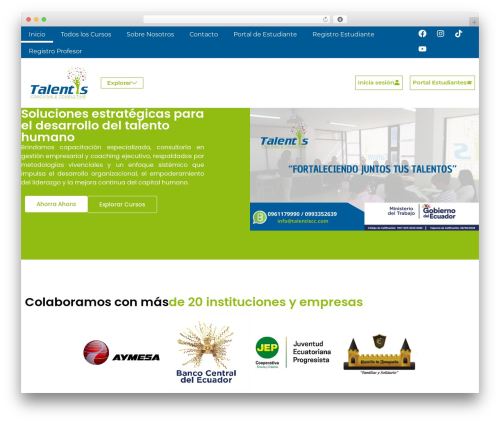Open Portal de Estudiante menu item
Screen dimensions: 500x423
tap(265, 34)
